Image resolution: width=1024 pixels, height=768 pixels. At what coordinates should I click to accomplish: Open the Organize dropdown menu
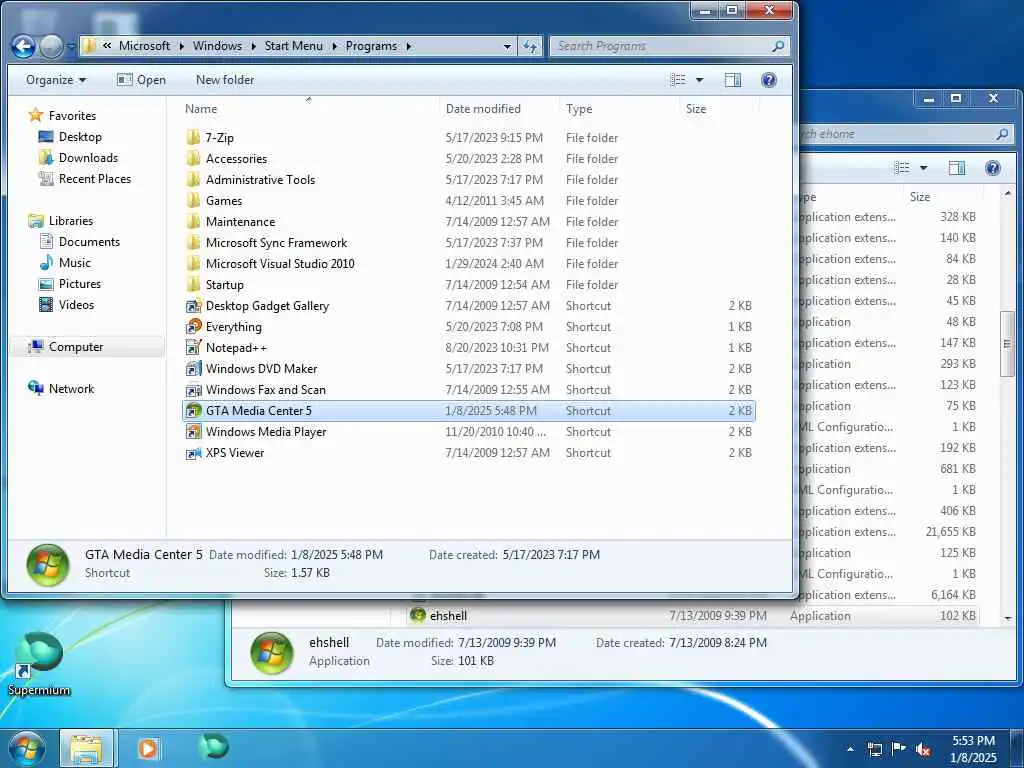pos(56,80)
